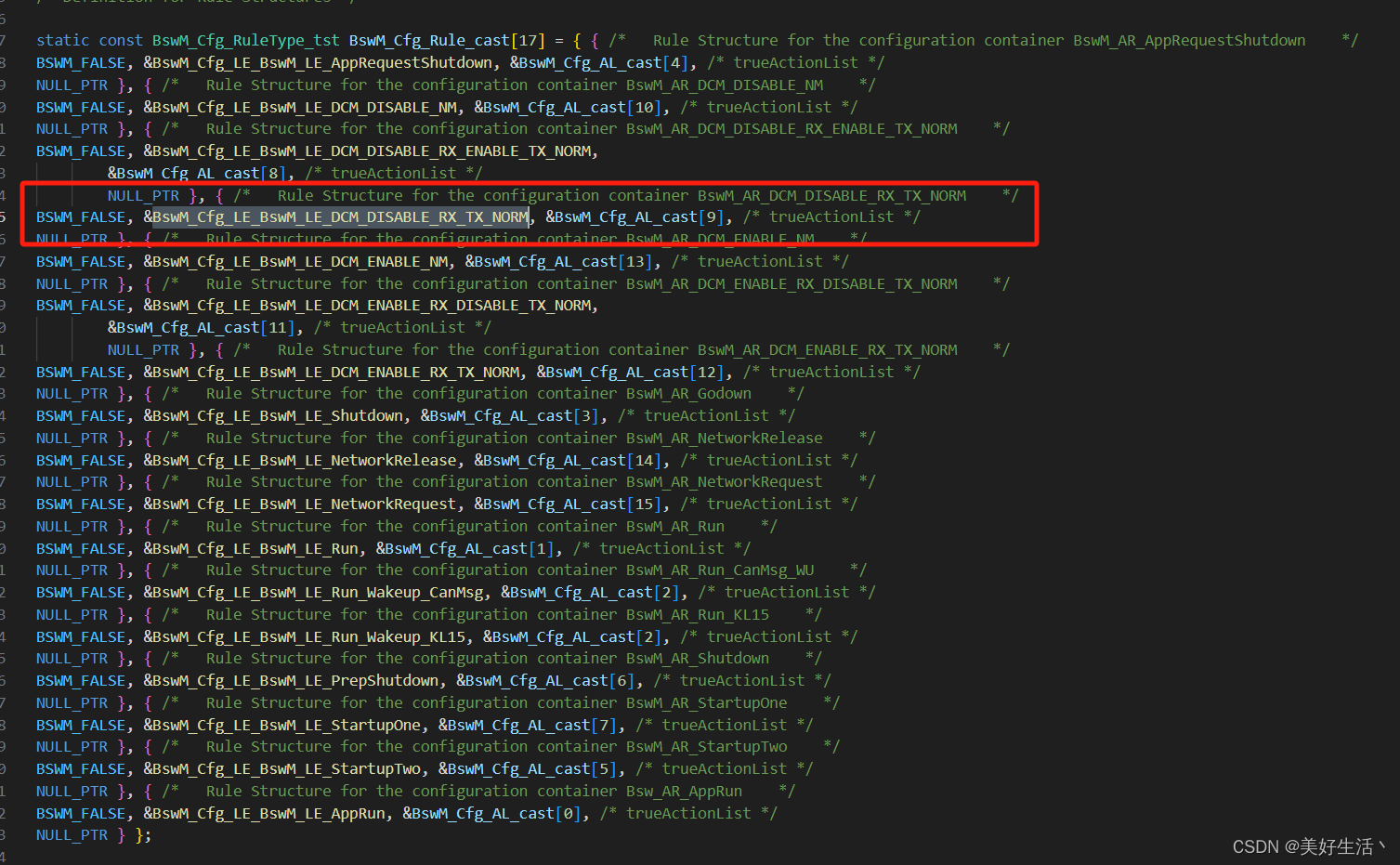The image size is (1400, 865).
Task: Click &BswM_Cfg_LE_BswM_LE_DCM_ENABLE_RX_DISABLE_TX_NORM identifier
Action: click(x=367, y=305)
